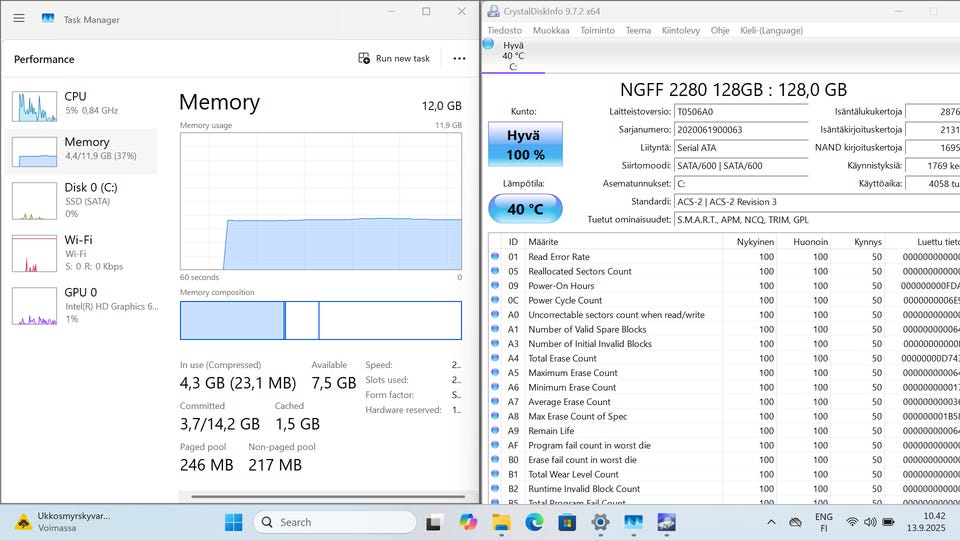Open the Task Manager hamburger navigation menu

coord(19,18)
